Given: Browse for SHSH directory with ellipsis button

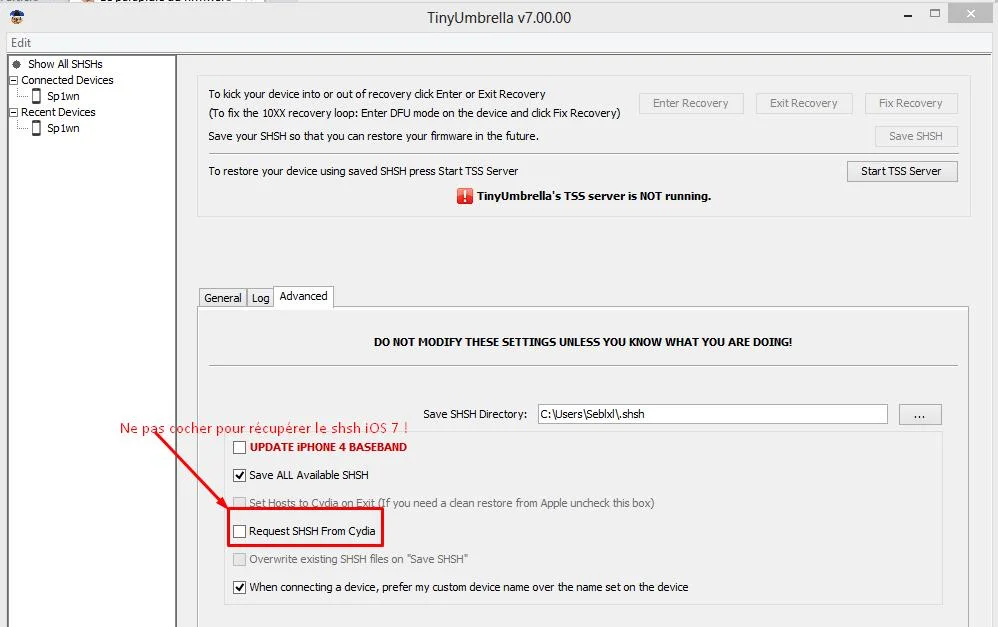Looking at the screenshot, I should pos(920,414).
